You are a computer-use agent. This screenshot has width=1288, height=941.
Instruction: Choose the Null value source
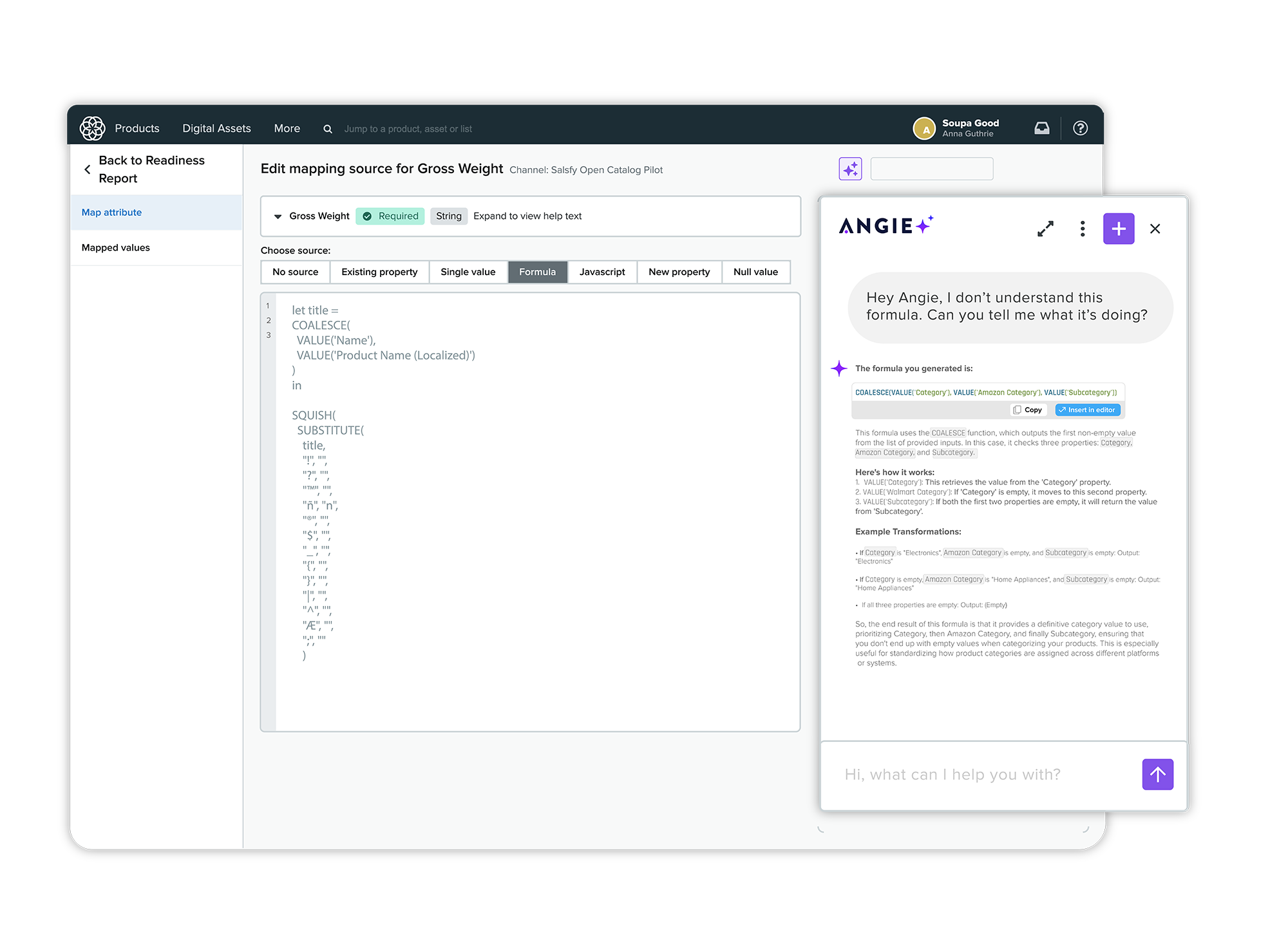(x=755, y=272)
